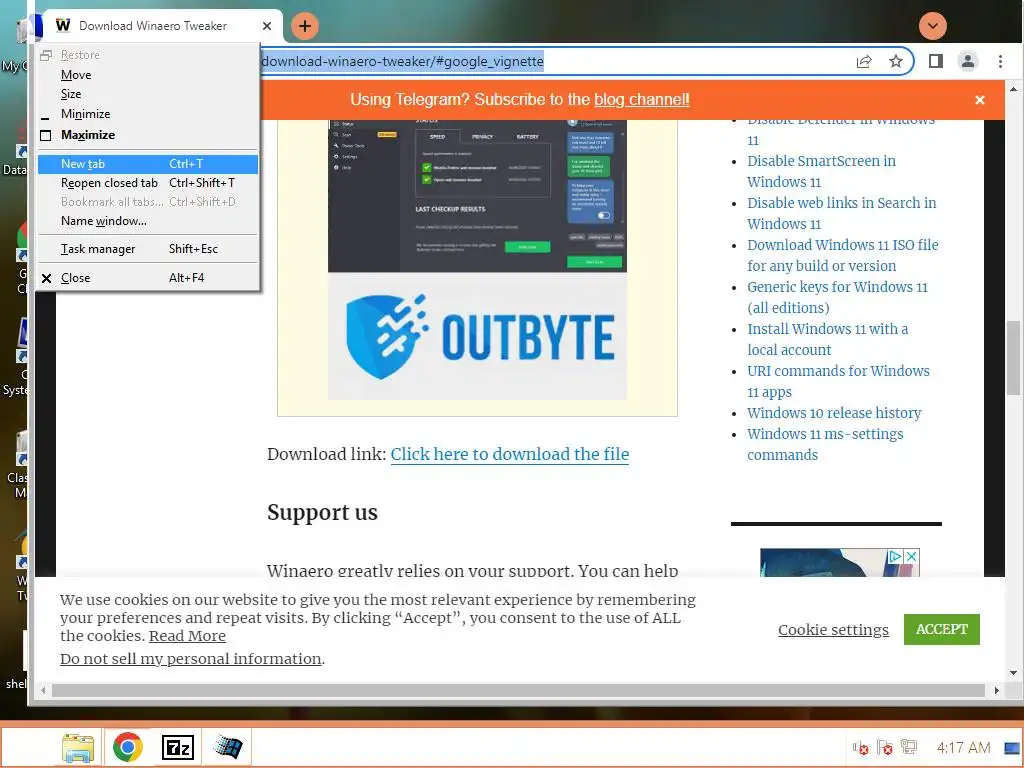Click the network tray icon
This screenshot has height=768, width=1024.
908,747
